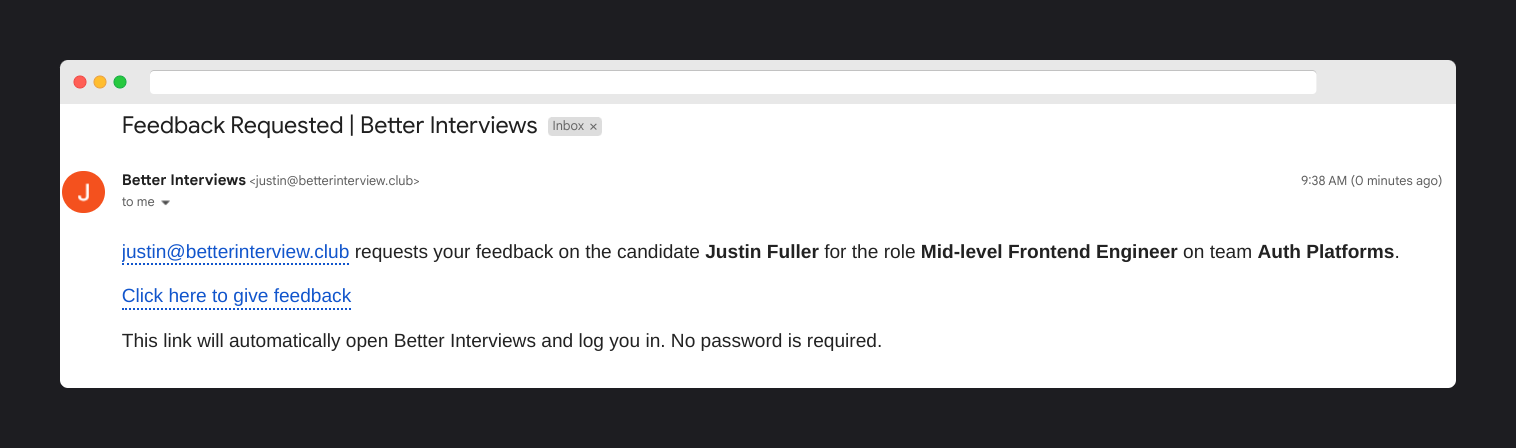Screen dimensions: 1516x448
Task: Click the bold candidate name Justin Fuller
Action: [x=762, y=252]
